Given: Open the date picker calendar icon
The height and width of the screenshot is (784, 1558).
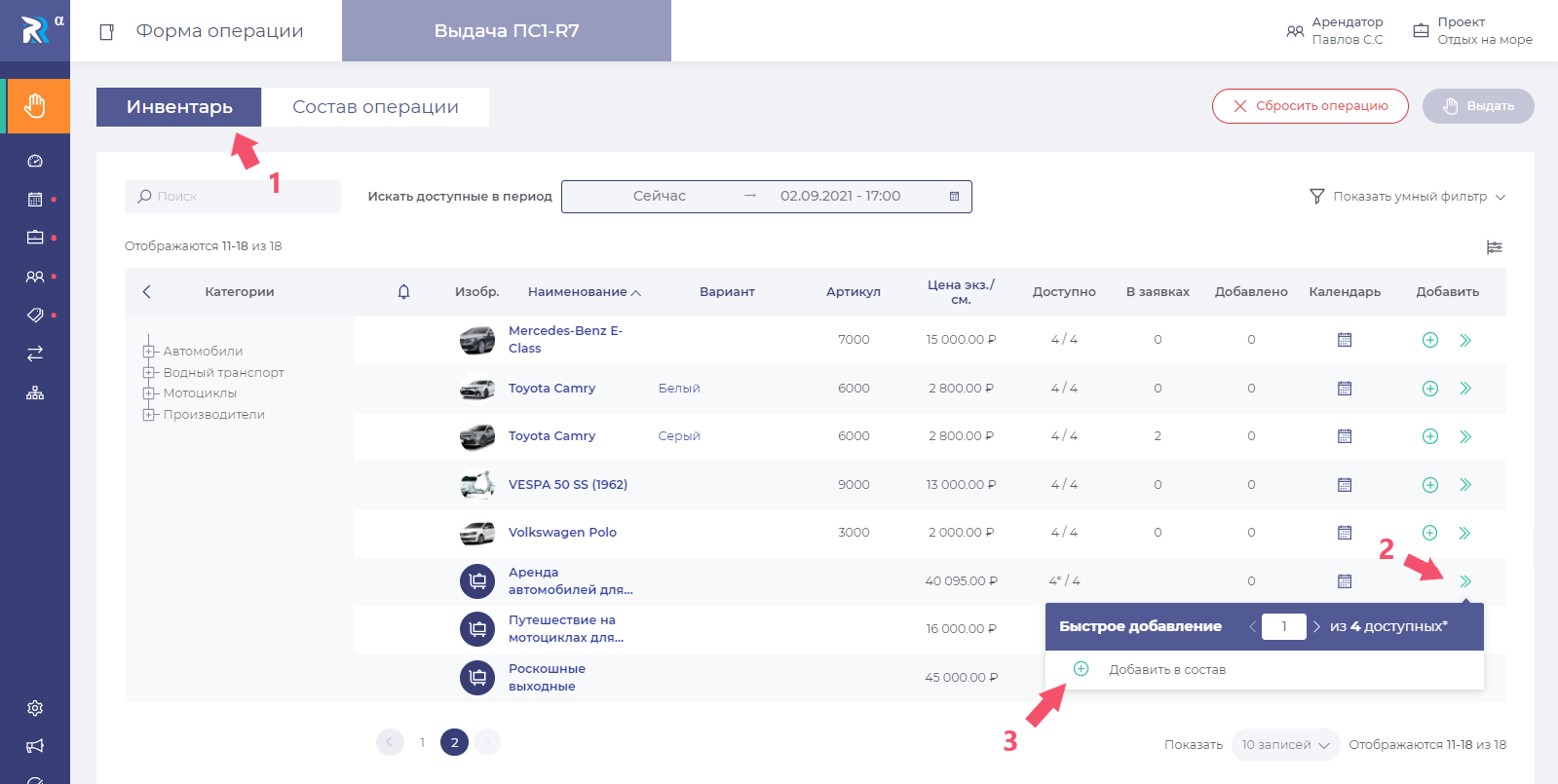Looking at the screenshot, I should (954, 197).
